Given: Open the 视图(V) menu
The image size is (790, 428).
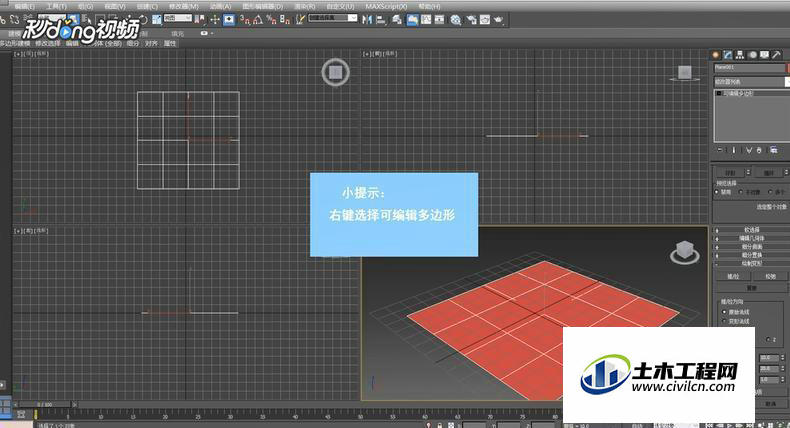Looking at the screenshot, I should (115, 7).
